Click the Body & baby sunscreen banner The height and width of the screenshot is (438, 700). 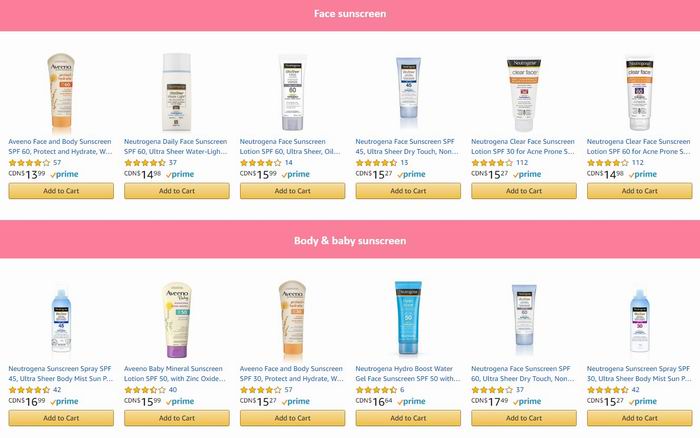click(350, 241)
